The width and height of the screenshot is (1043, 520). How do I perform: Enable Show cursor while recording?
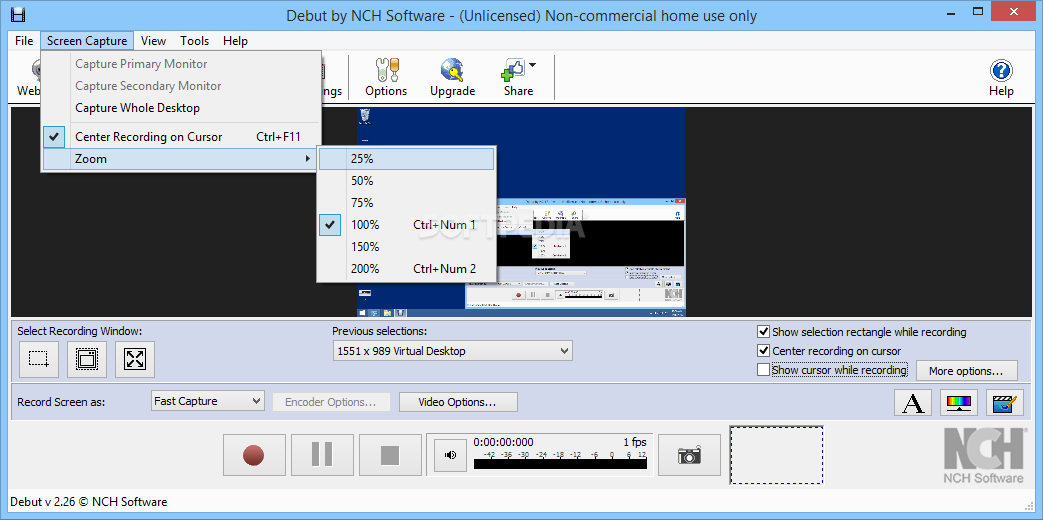click(x=763, y=370)
